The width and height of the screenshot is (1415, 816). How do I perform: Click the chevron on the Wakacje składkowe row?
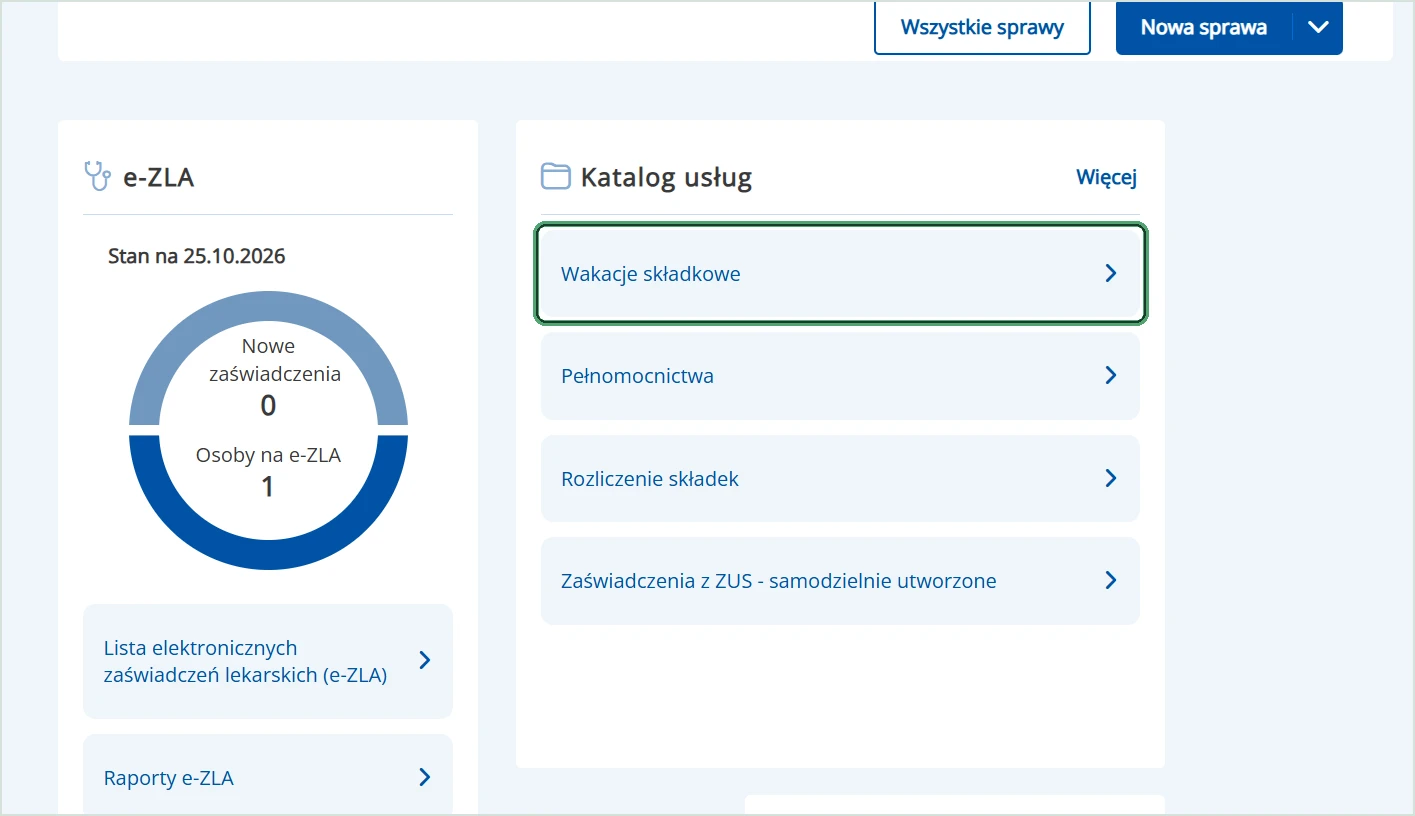coord(1110,273)
